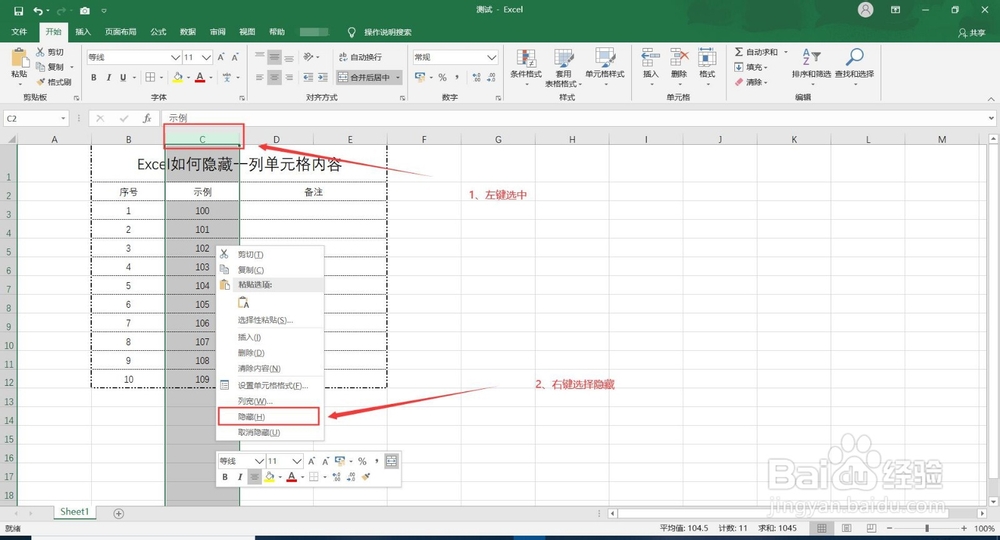This screenshot has height=540, width=1000.
Task: Toggle middle vertical alignment in ribbon
Action: (x=274, y=57)
